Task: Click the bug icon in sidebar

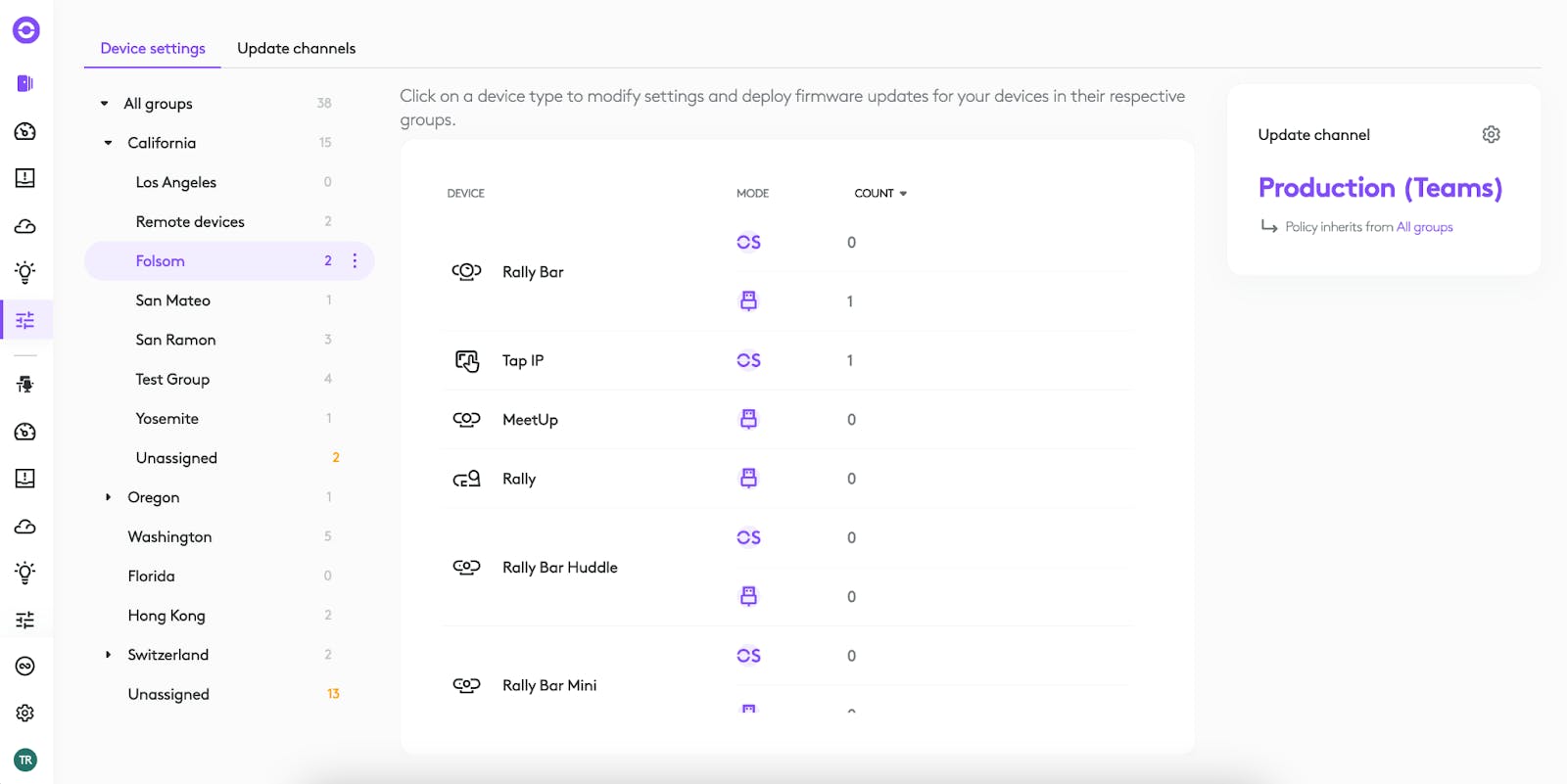Action: pos(25,384)
